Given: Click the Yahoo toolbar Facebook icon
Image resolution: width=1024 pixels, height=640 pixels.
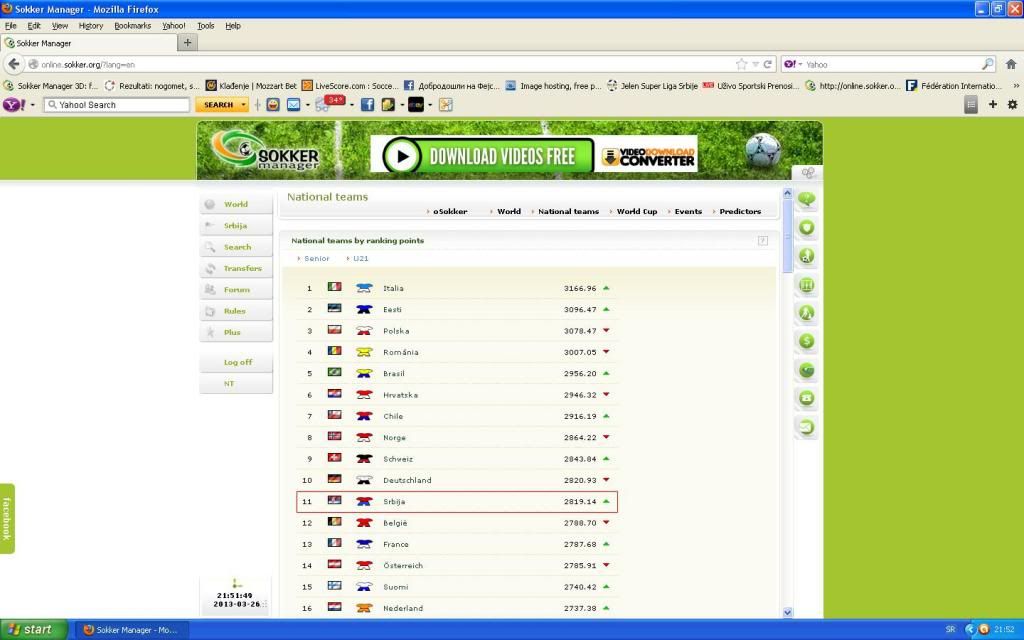Looking at the screenshot, I should (368, 104).
